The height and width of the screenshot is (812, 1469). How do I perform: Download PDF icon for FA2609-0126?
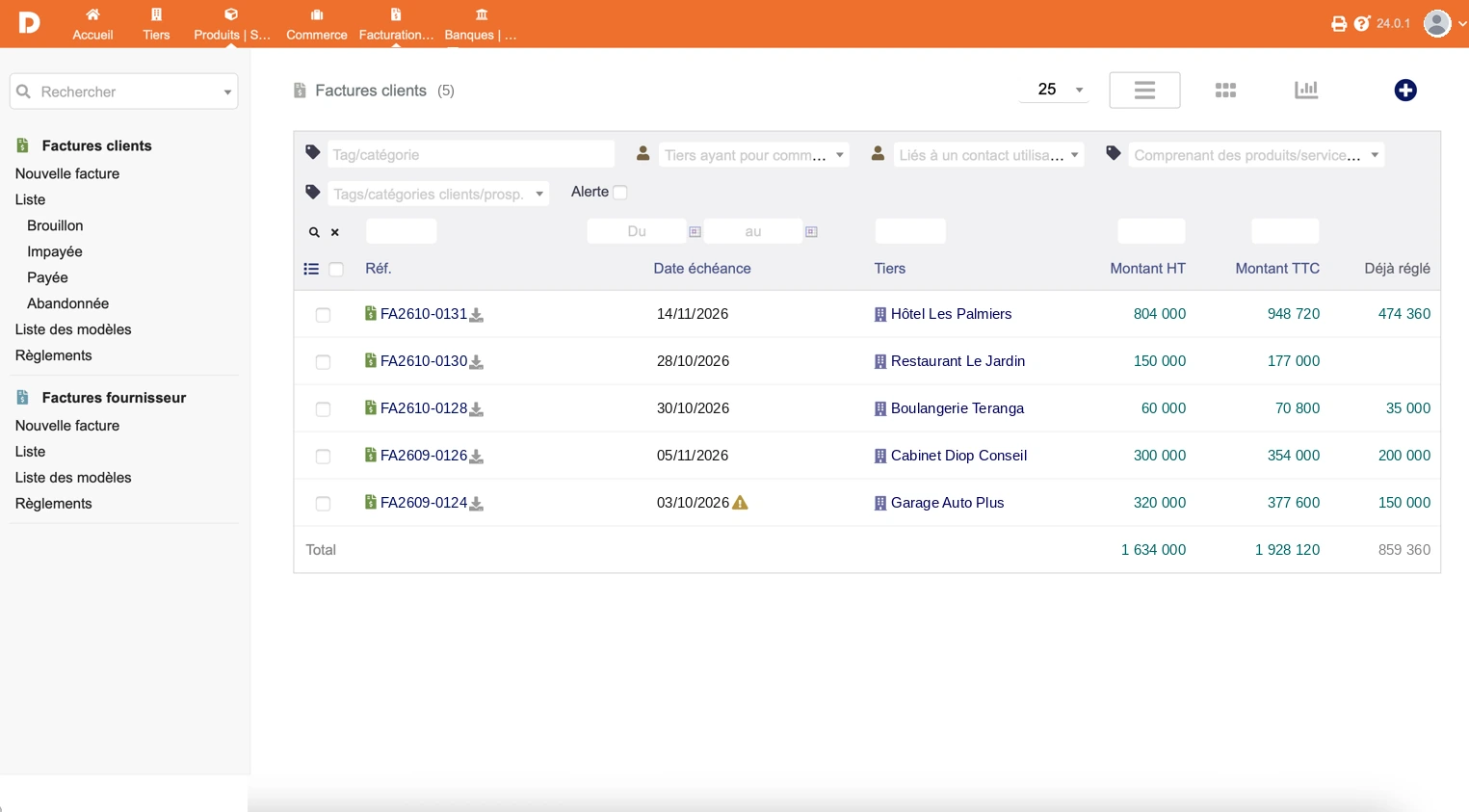click(x=476, y=457)
